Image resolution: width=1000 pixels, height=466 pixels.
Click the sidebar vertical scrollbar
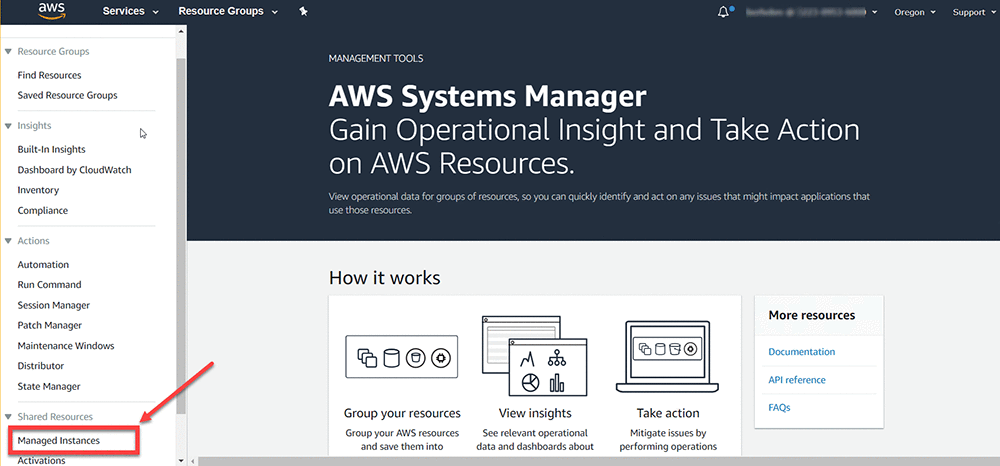181,236
